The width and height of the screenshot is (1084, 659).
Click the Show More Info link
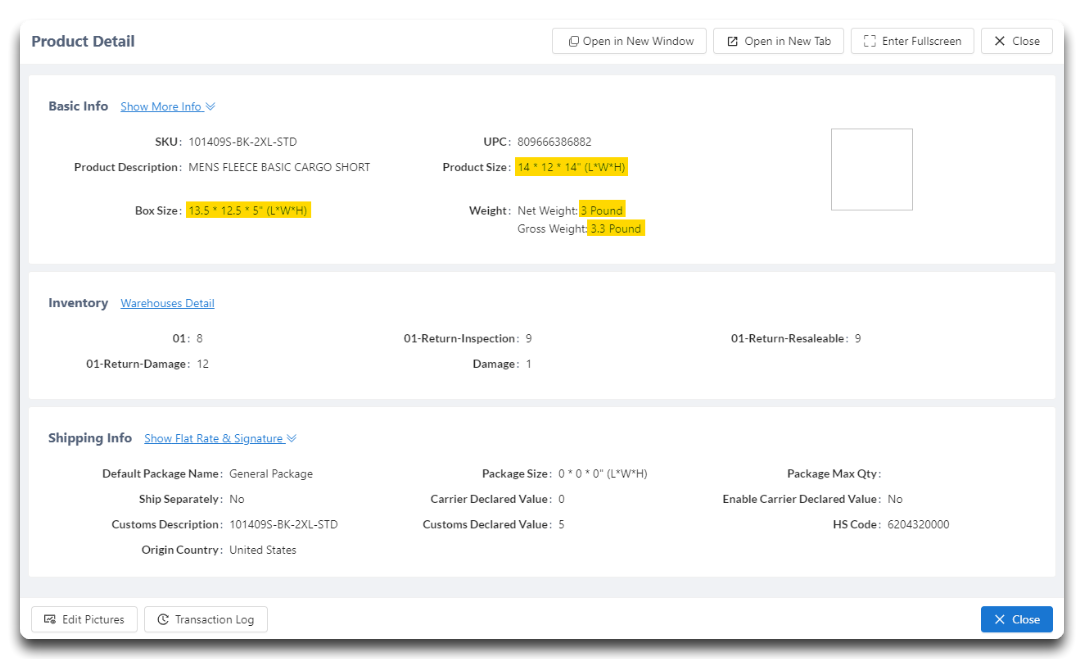pyautogui.click(x=161, y=106)
